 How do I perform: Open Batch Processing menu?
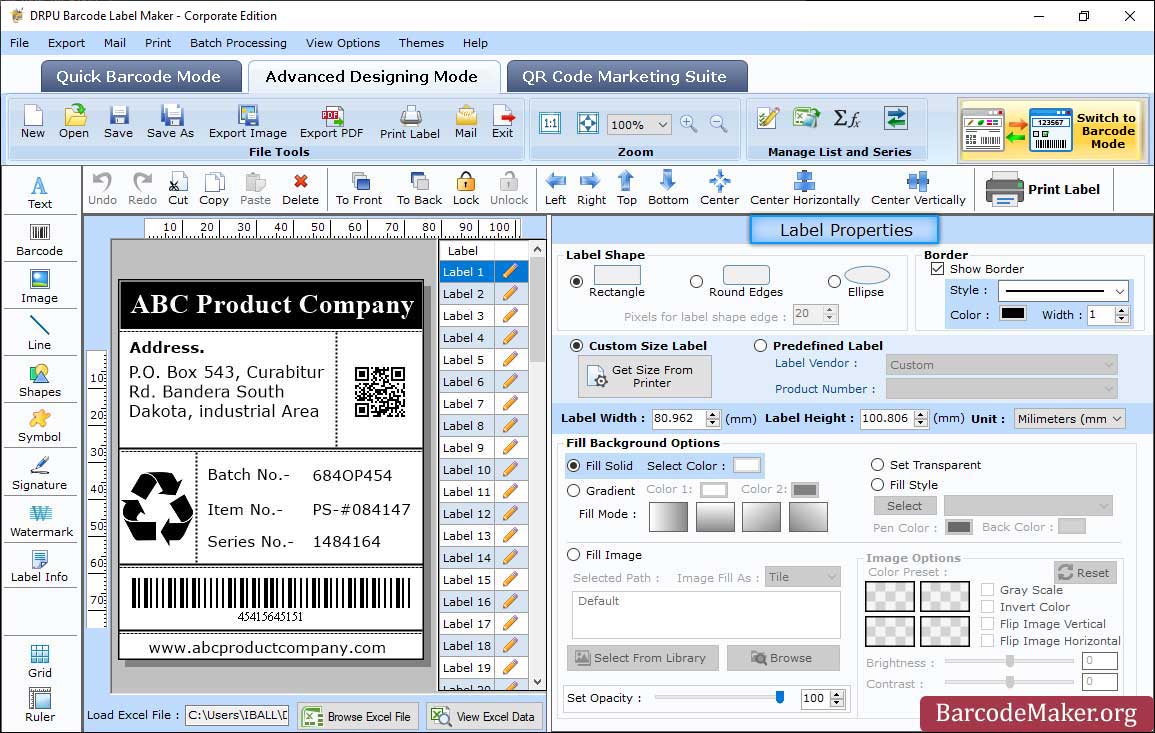[x=238, y=43]
